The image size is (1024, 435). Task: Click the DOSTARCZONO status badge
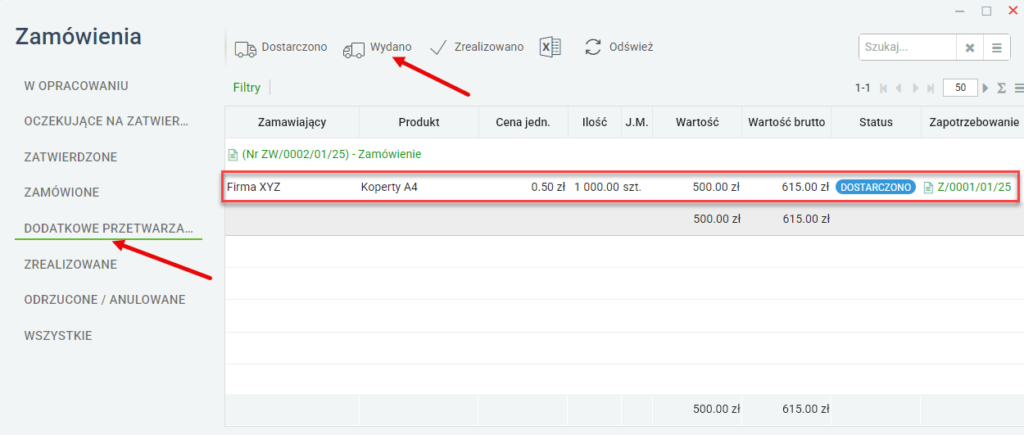click(x=876, y=187)
